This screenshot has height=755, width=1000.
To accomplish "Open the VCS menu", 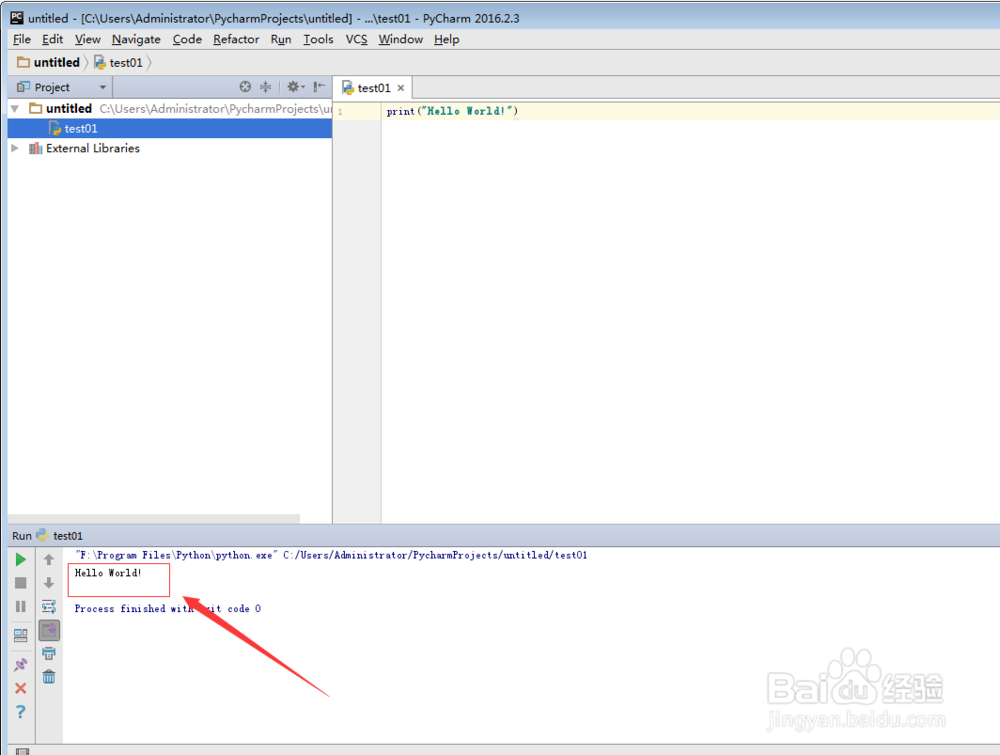I will [x=357, y=40].
